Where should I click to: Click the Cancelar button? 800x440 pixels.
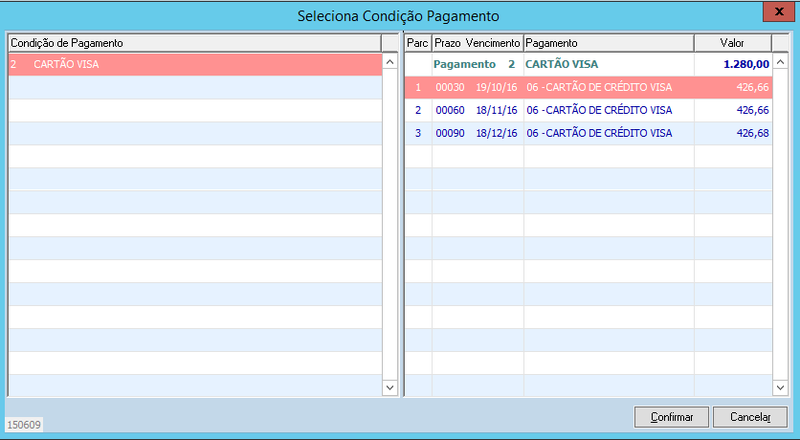[750, 417]
